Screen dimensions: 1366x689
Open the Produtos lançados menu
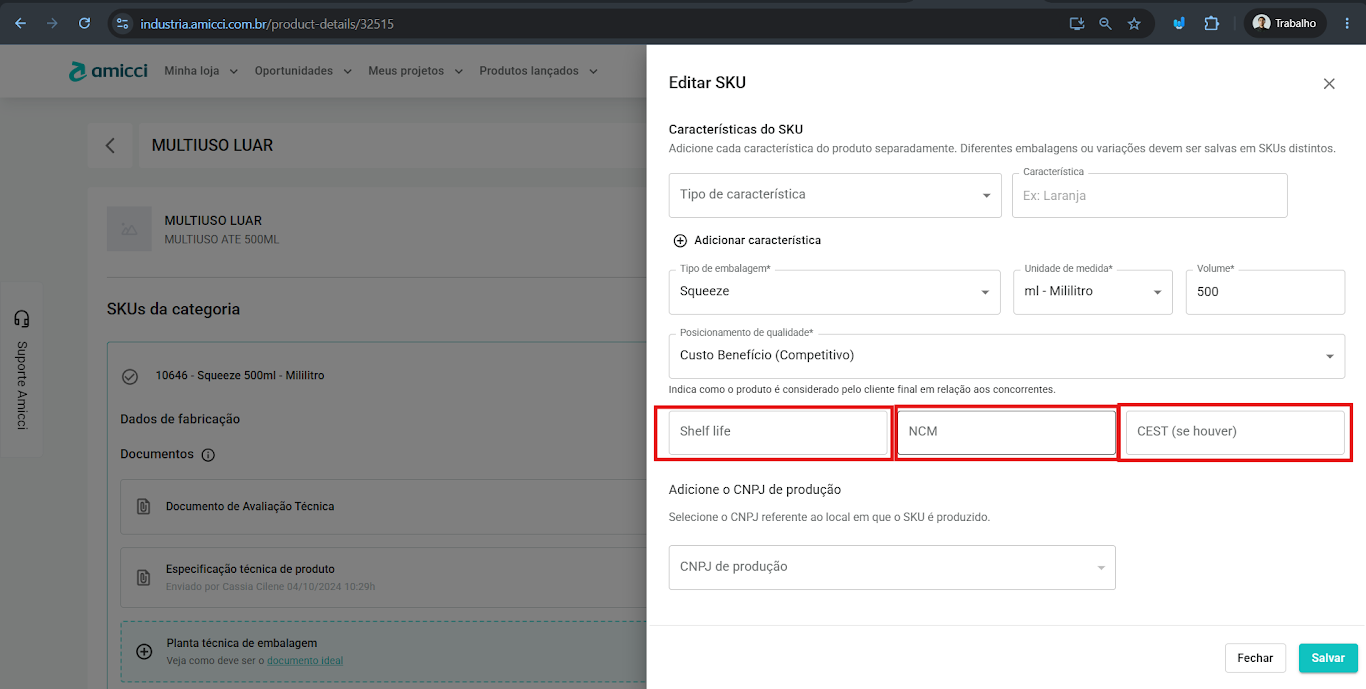(x=538, y=71)
